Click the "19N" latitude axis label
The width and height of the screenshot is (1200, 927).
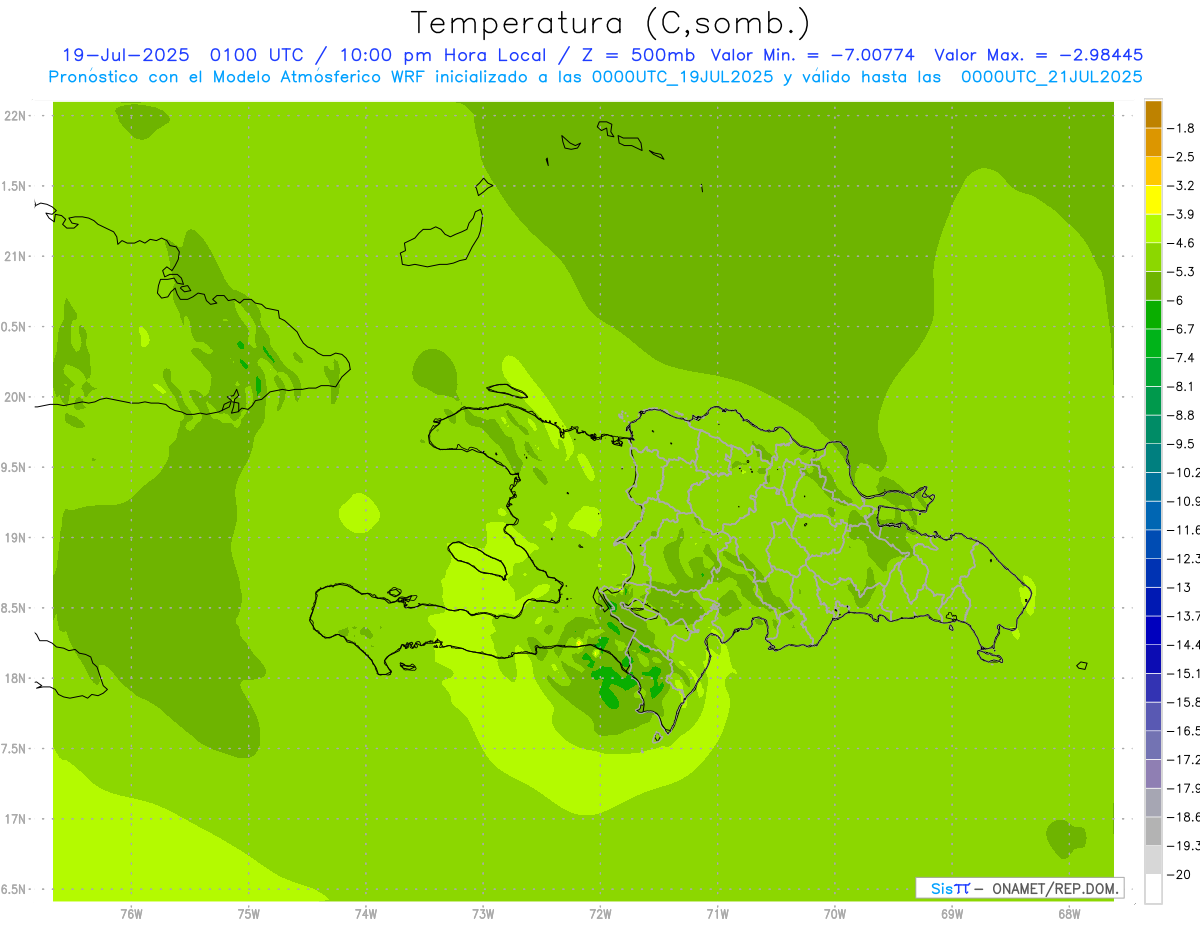click(16, 538)
